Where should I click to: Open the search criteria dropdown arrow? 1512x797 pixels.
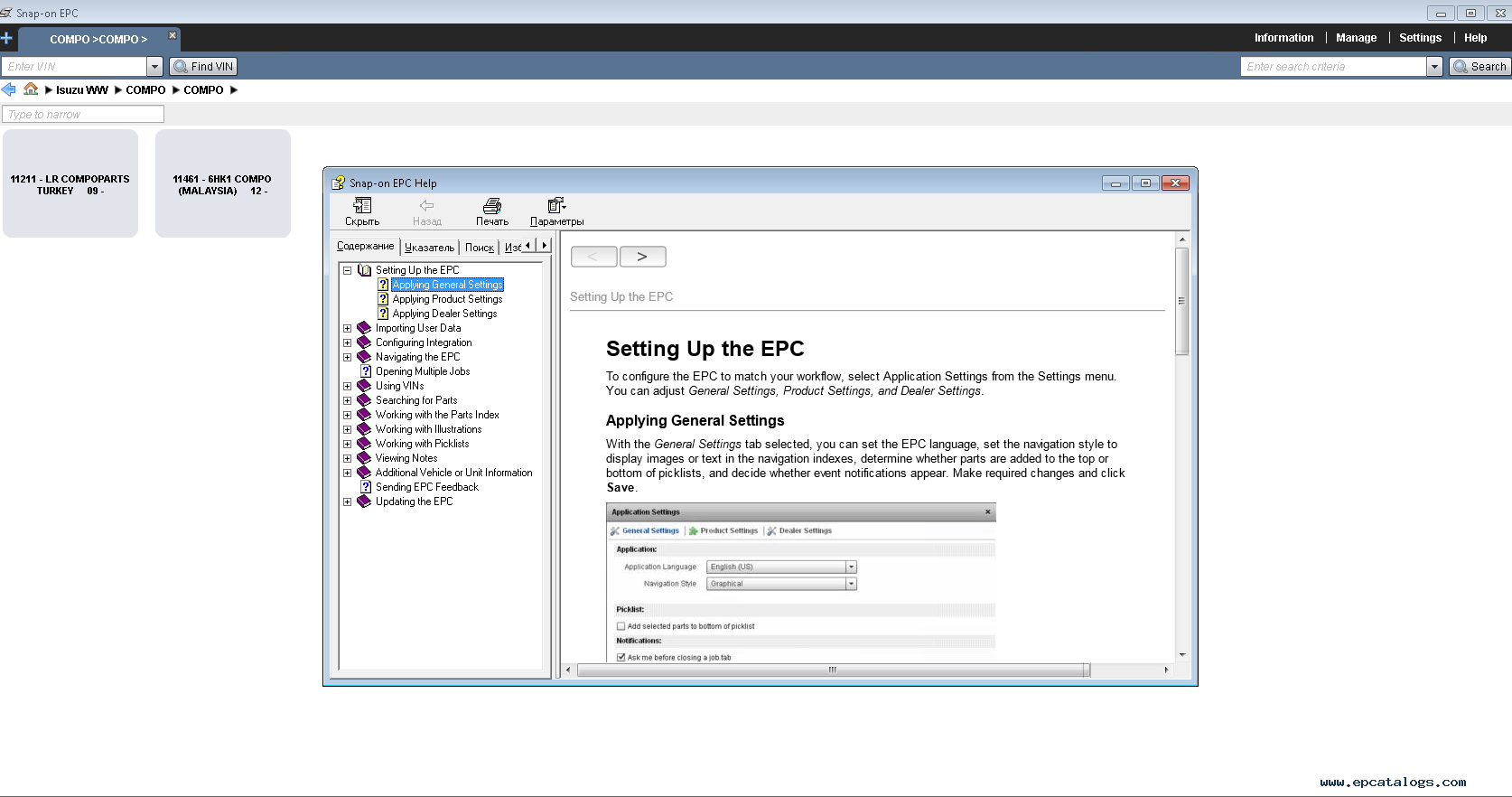pyautogui.click(x=1434, y=66)
